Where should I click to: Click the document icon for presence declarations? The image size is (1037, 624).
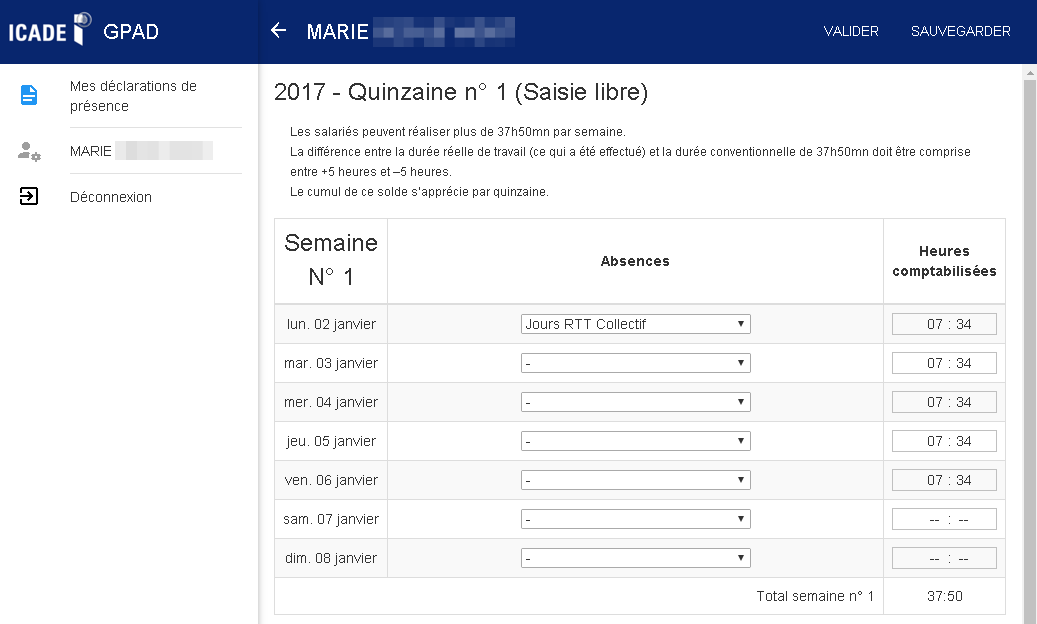(29, 96)
